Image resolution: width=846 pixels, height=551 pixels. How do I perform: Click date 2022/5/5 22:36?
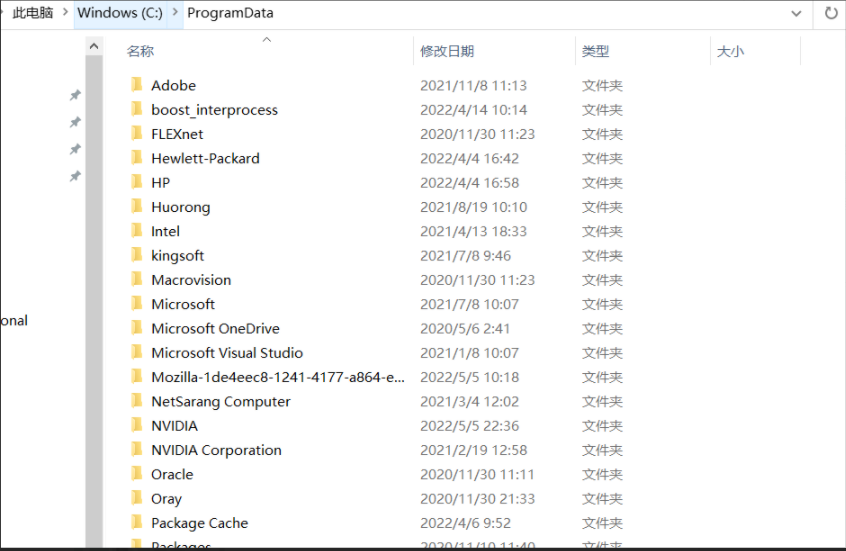click(x=469, y=425)
